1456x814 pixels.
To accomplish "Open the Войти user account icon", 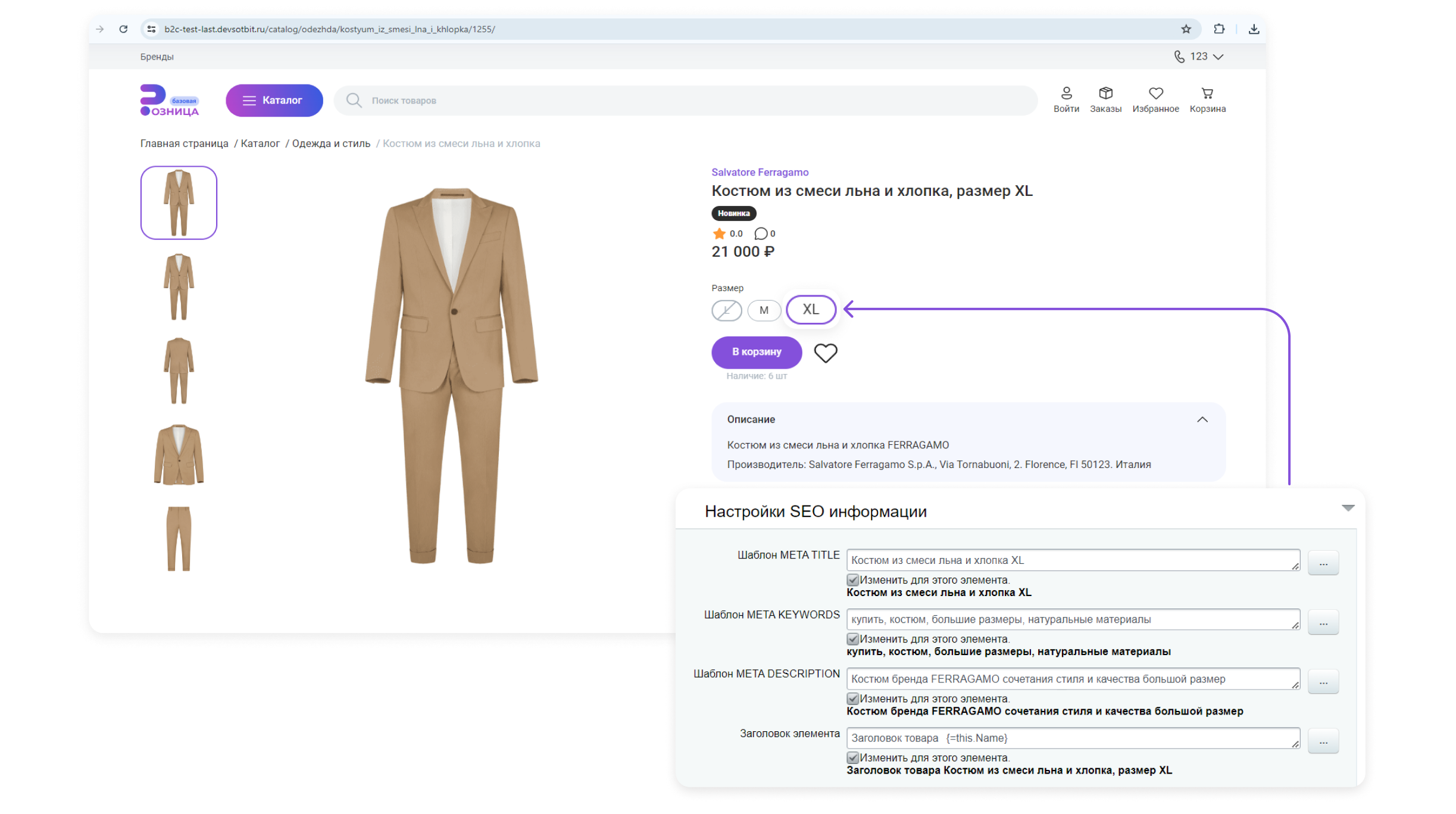I will (x=1066, y=93).
